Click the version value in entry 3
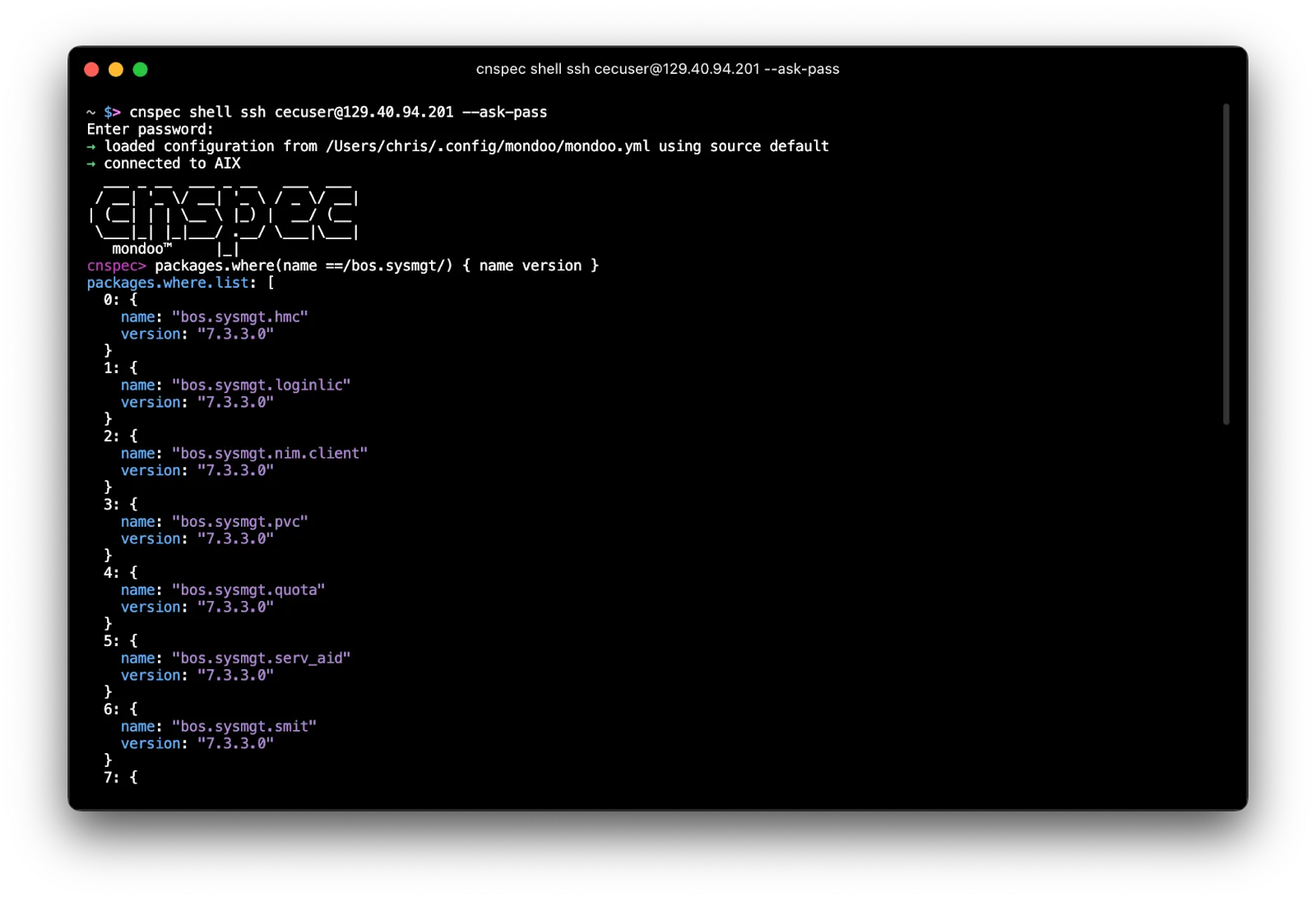 (x=235, y=539)
